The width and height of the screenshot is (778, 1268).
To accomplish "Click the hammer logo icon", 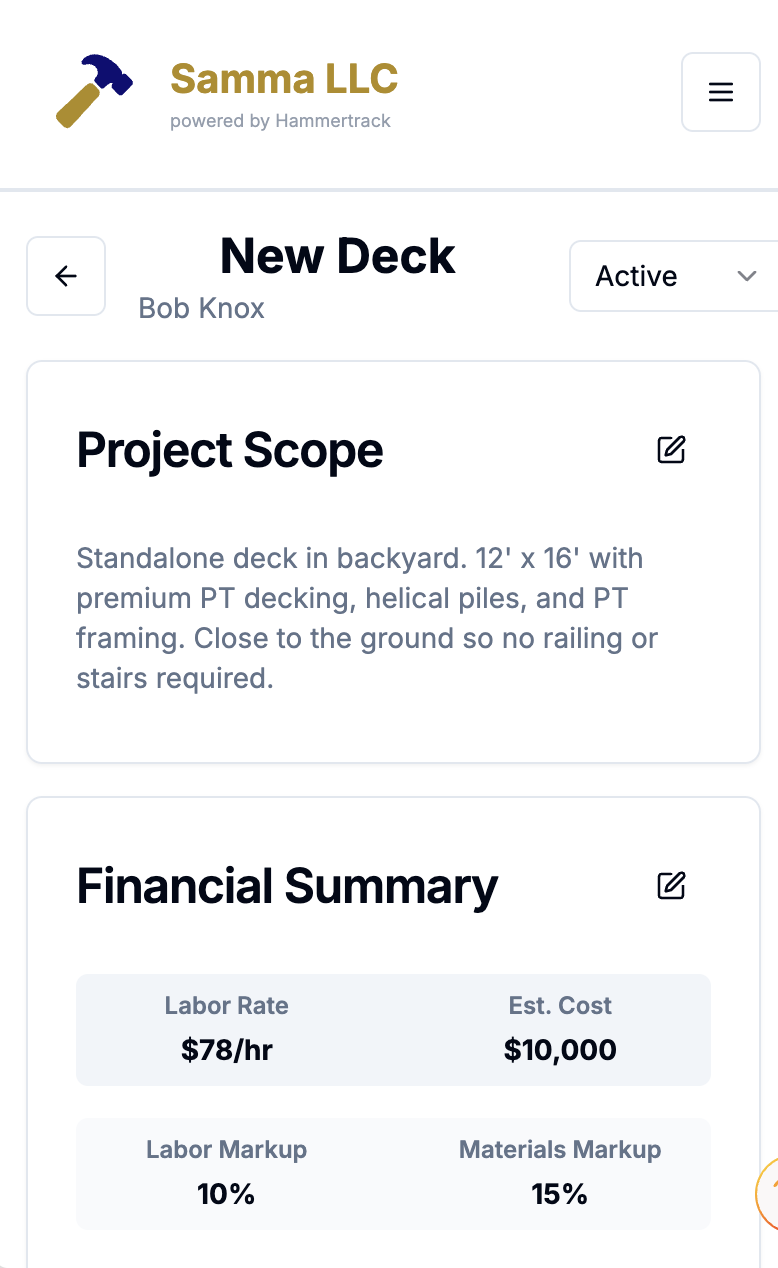I will tap(93, 91).
